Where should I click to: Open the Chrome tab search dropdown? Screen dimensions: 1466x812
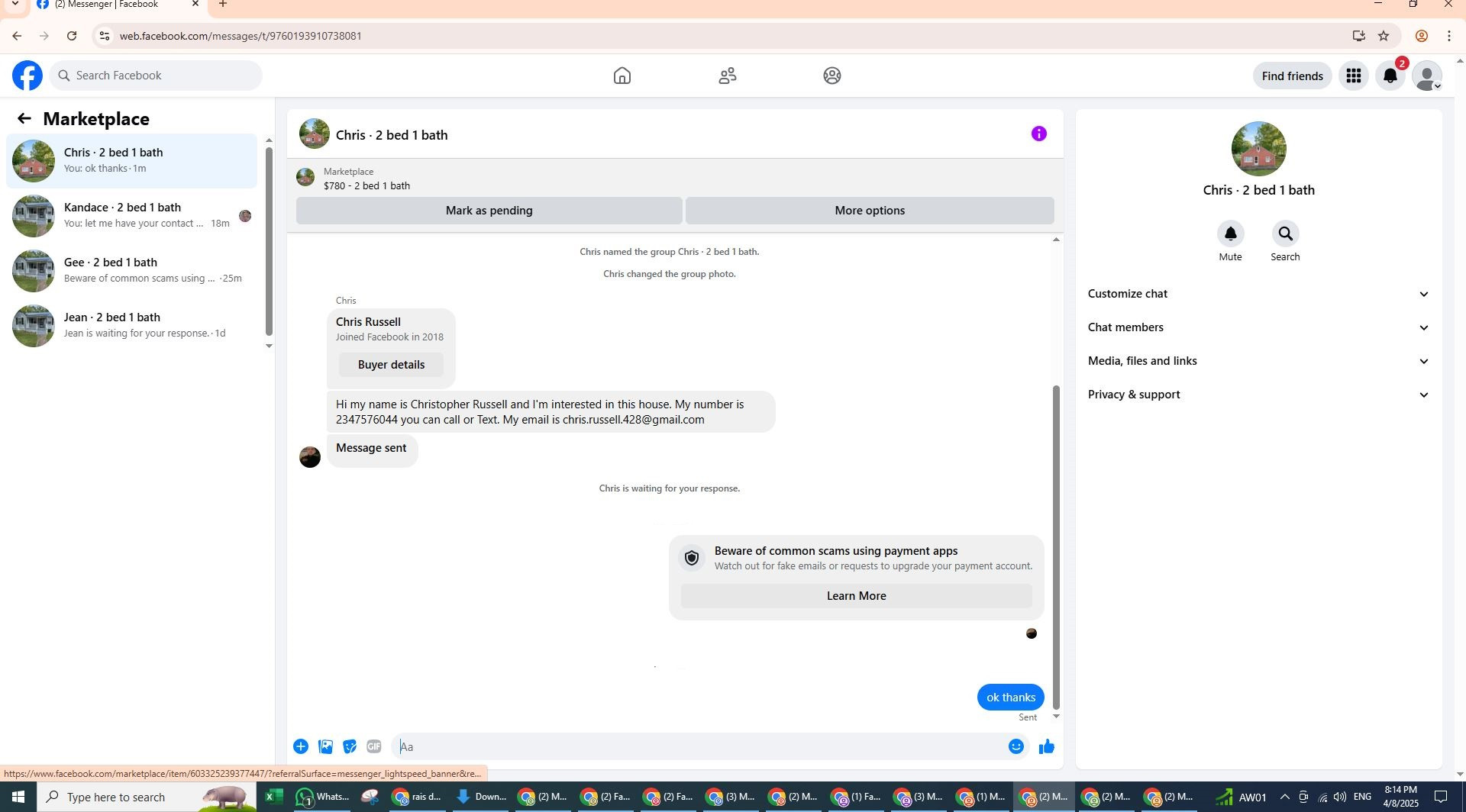click(15, 4)
